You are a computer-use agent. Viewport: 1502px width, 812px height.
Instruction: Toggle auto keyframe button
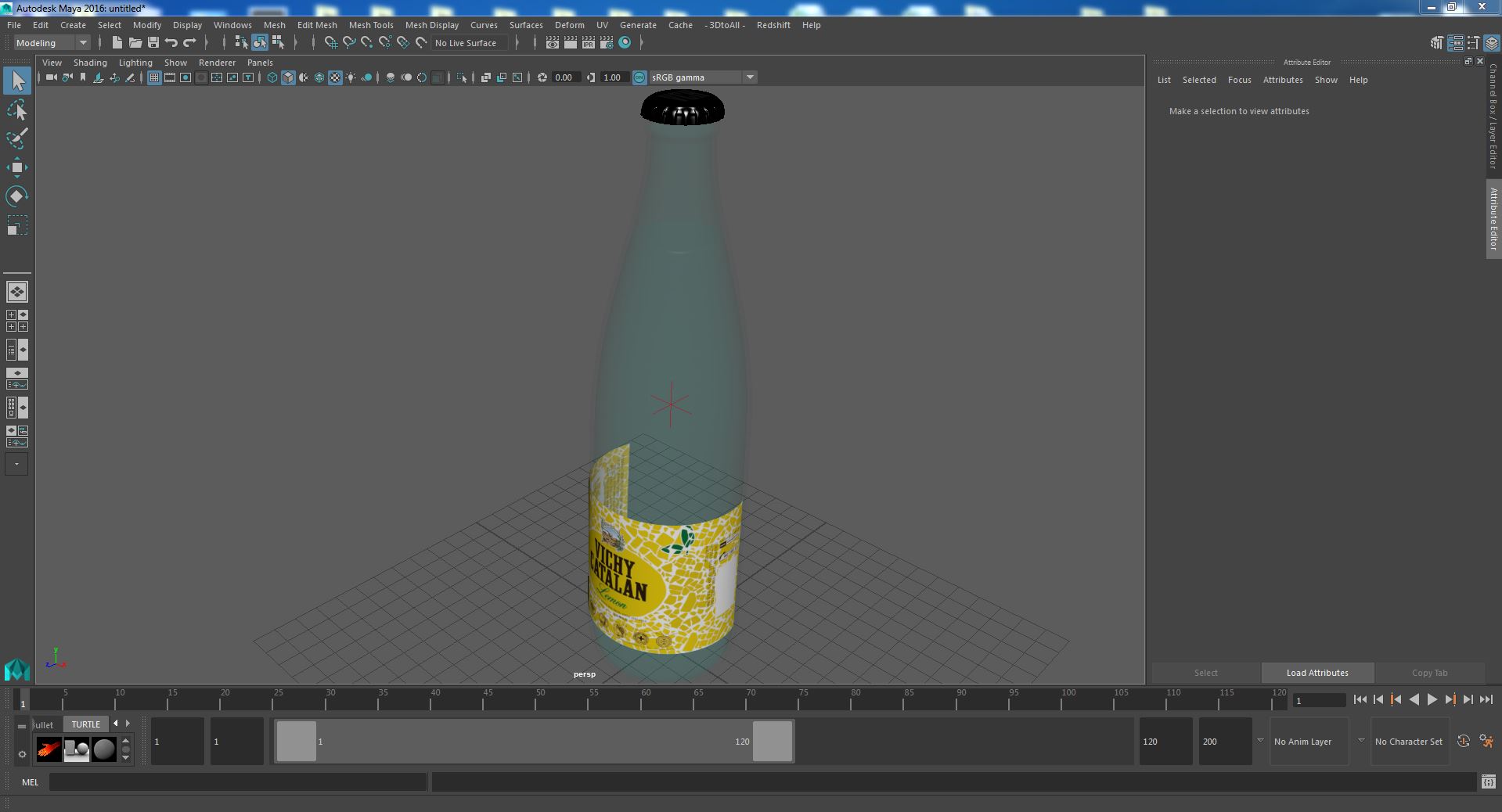(1463, 742)
